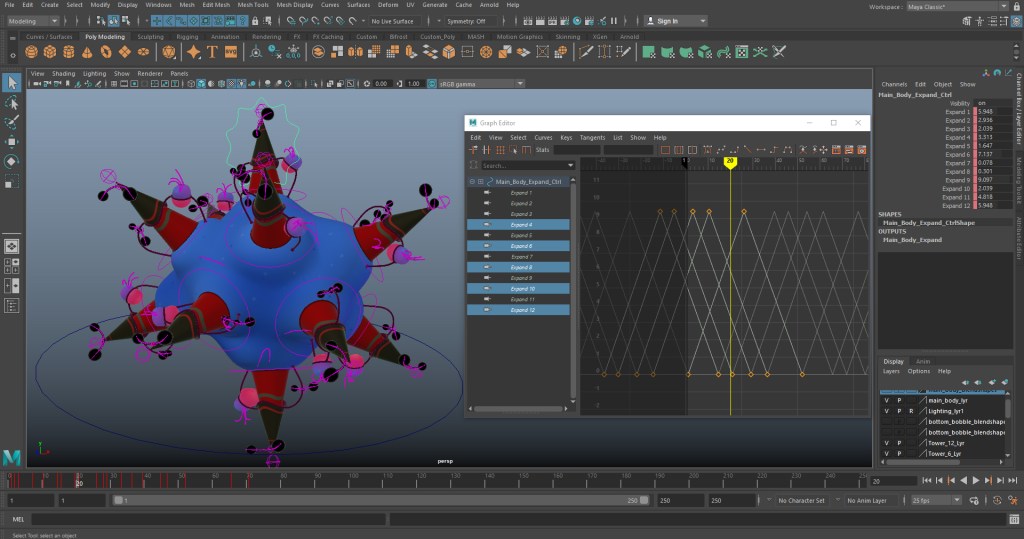Click the SVG tool shelf icon
Screen dimensions: 1024x539
pos(231,52)
